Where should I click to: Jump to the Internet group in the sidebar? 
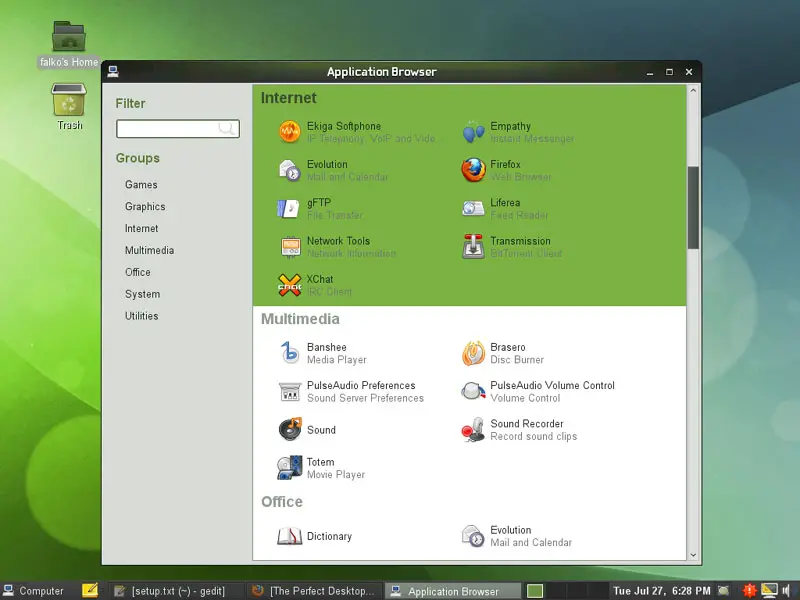141,229
